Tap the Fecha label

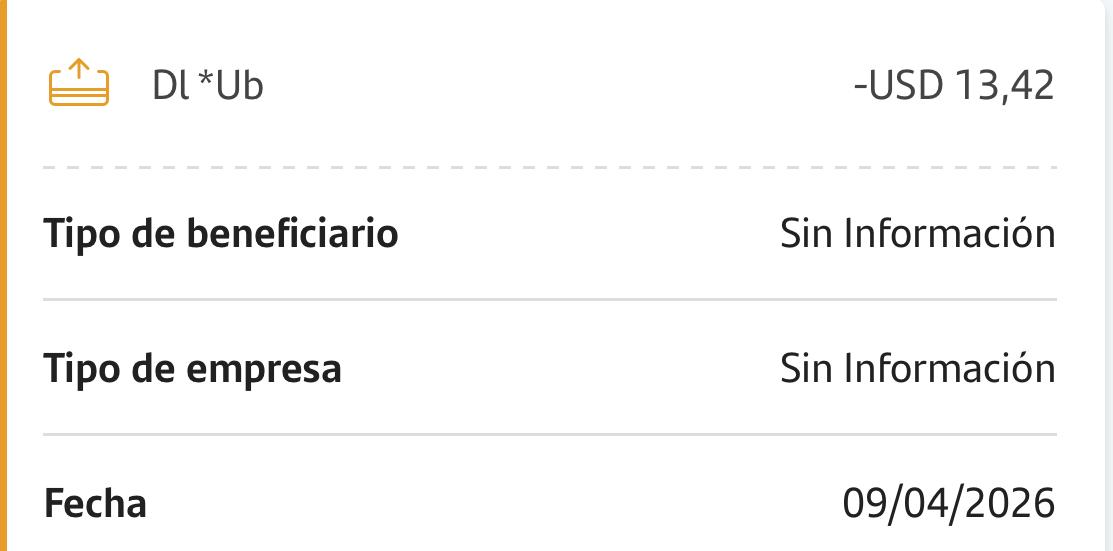click(x=95, y=503)
